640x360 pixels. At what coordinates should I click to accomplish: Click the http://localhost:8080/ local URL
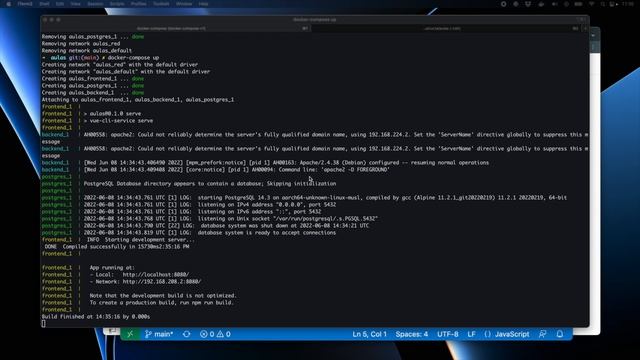(156, 275)
